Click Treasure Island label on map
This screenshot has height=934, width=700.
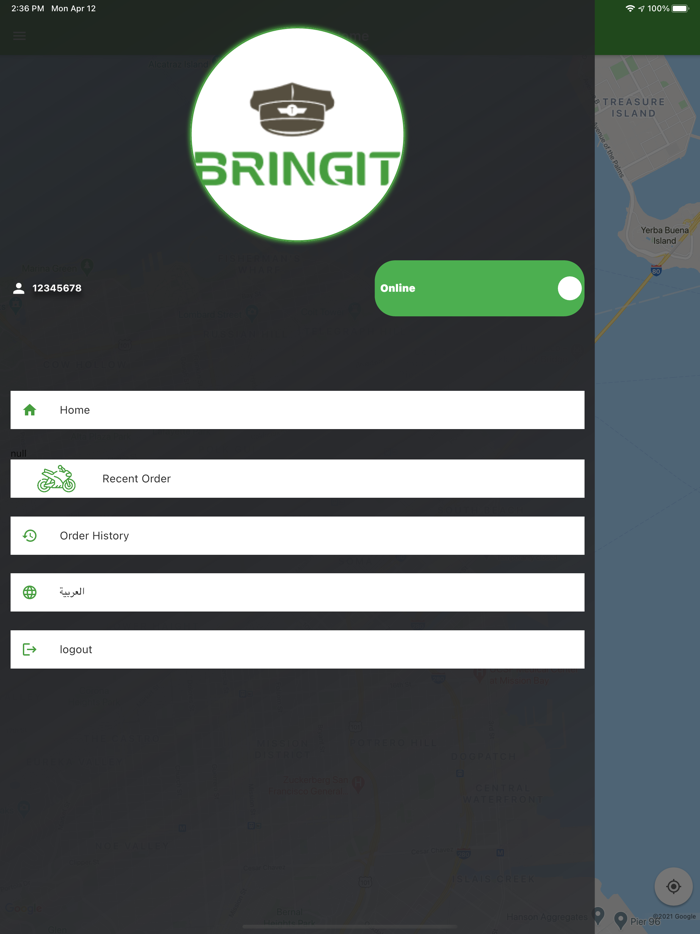(x=633, y=108)
